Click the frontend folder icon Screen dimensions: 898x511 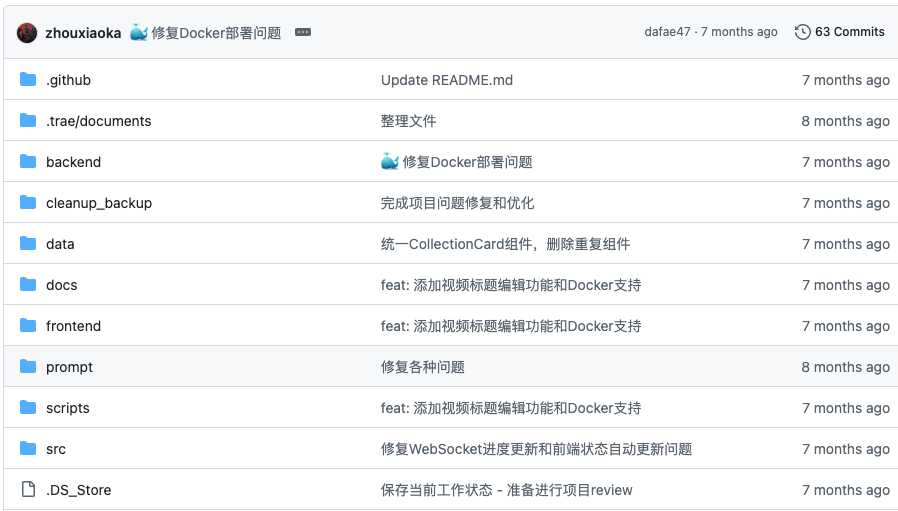28,325
